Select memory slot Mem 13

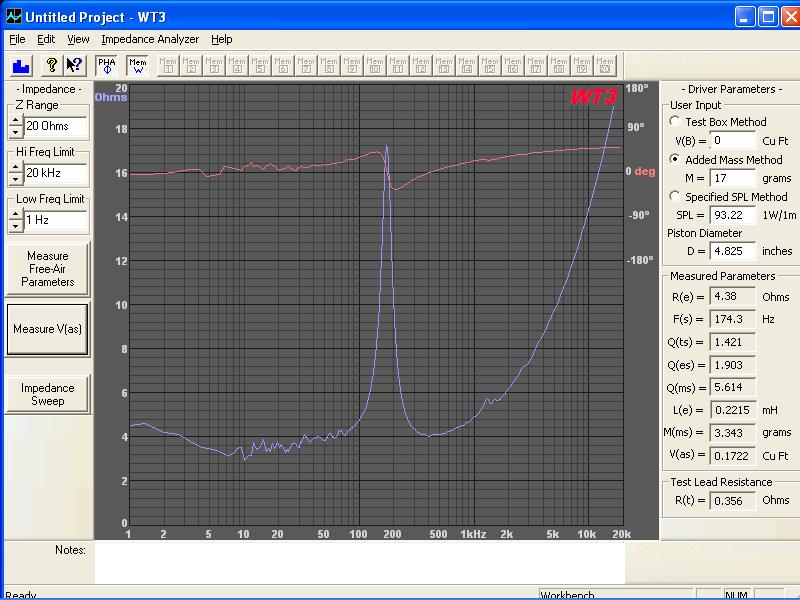(444, 66)
